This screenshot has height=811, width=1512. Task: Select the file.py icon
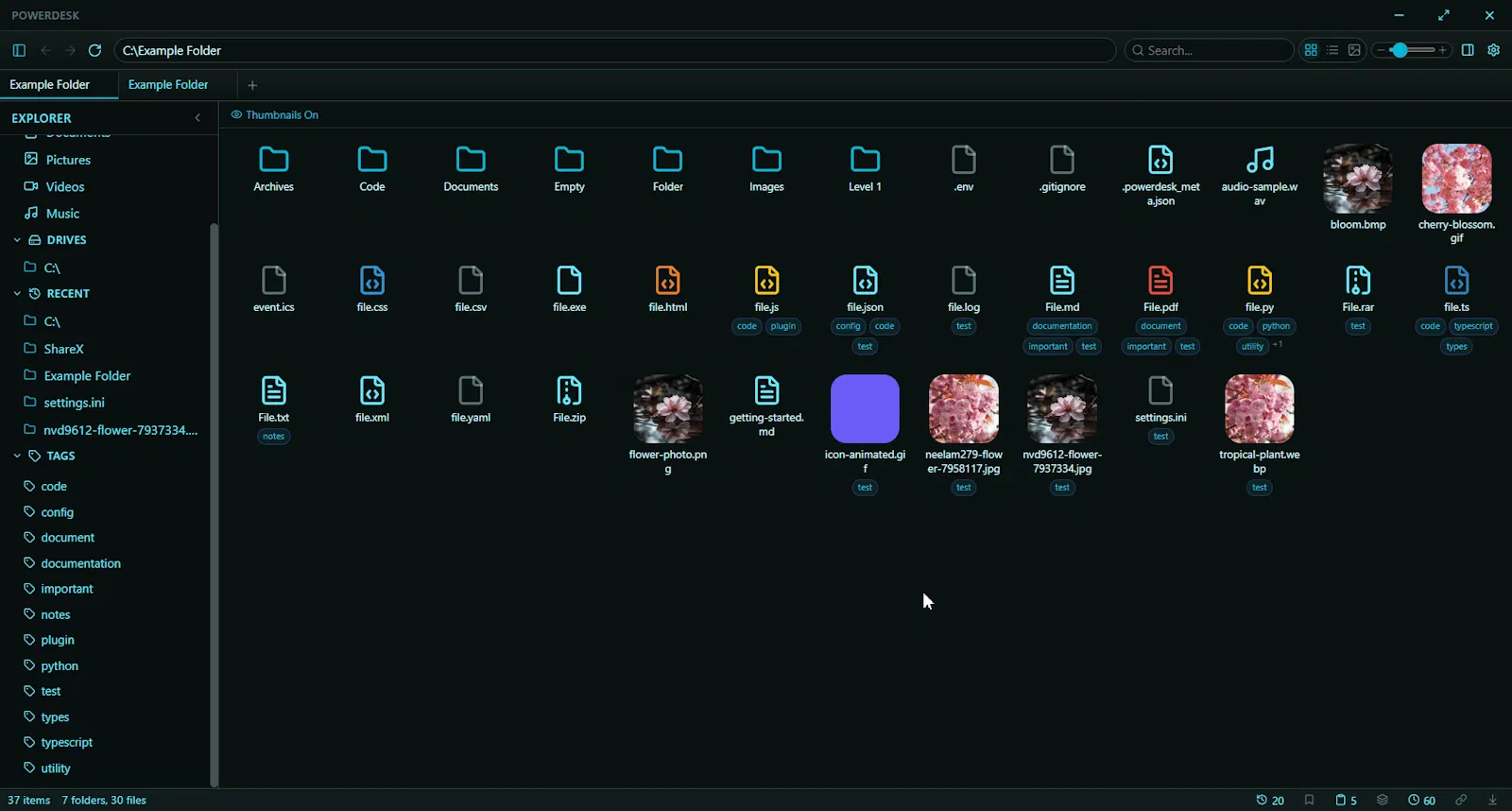[1260, 280]
